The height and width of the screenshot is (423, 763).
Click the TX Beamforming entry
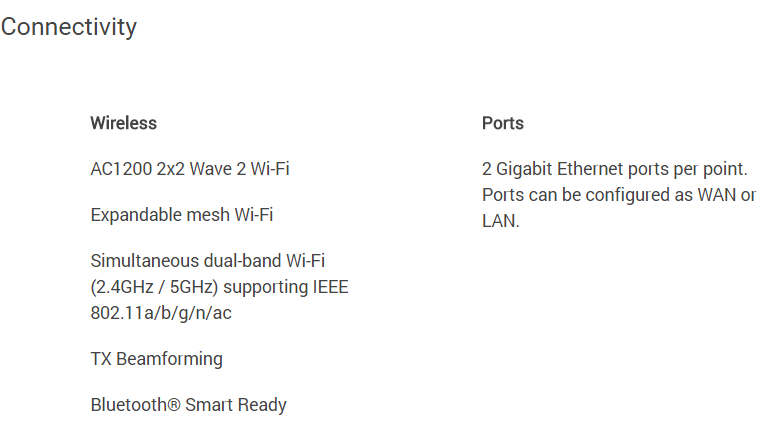(157, 359)
